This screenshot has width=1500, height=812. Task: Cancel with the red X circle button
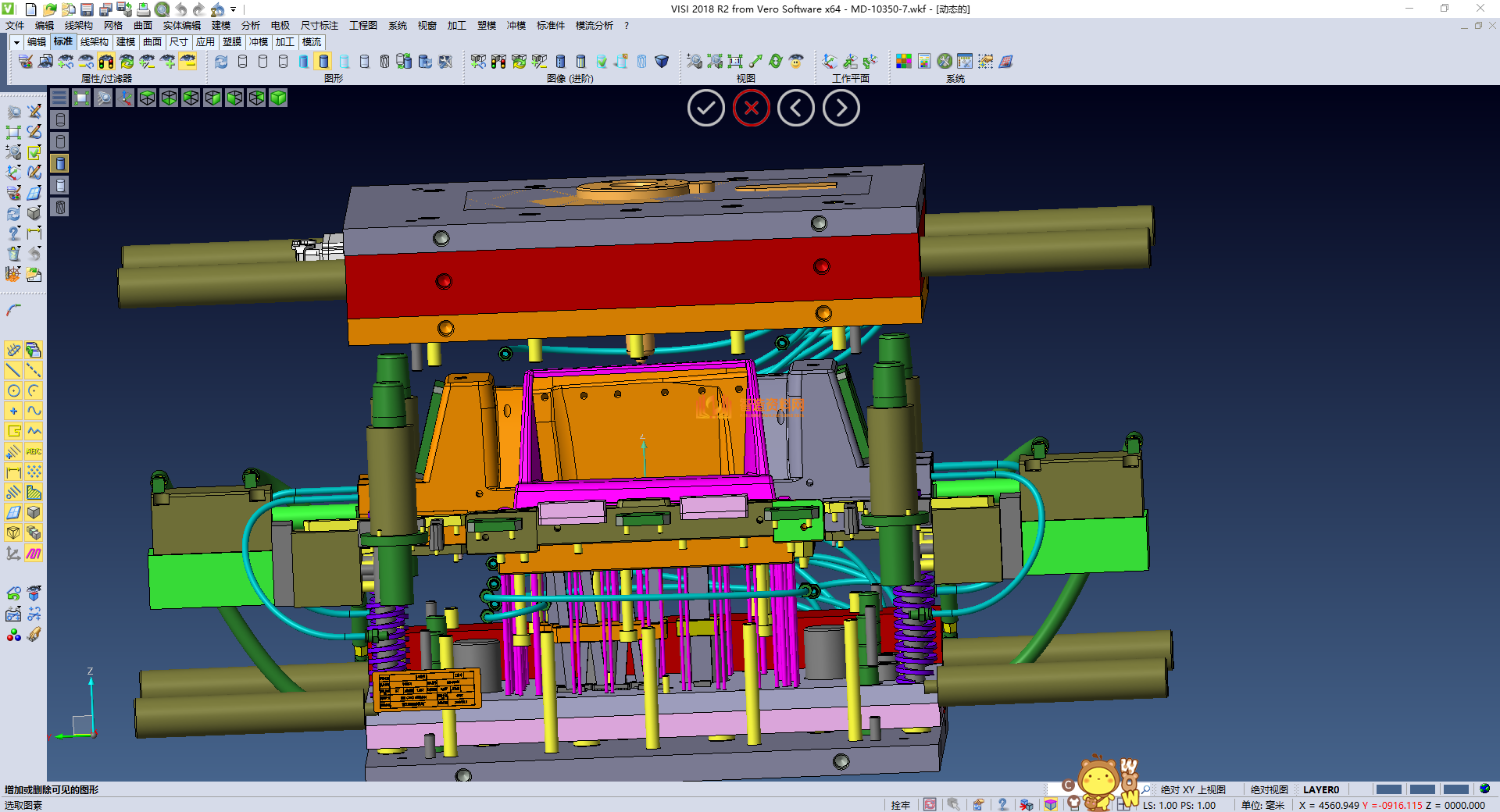click(x=751, y=109)
